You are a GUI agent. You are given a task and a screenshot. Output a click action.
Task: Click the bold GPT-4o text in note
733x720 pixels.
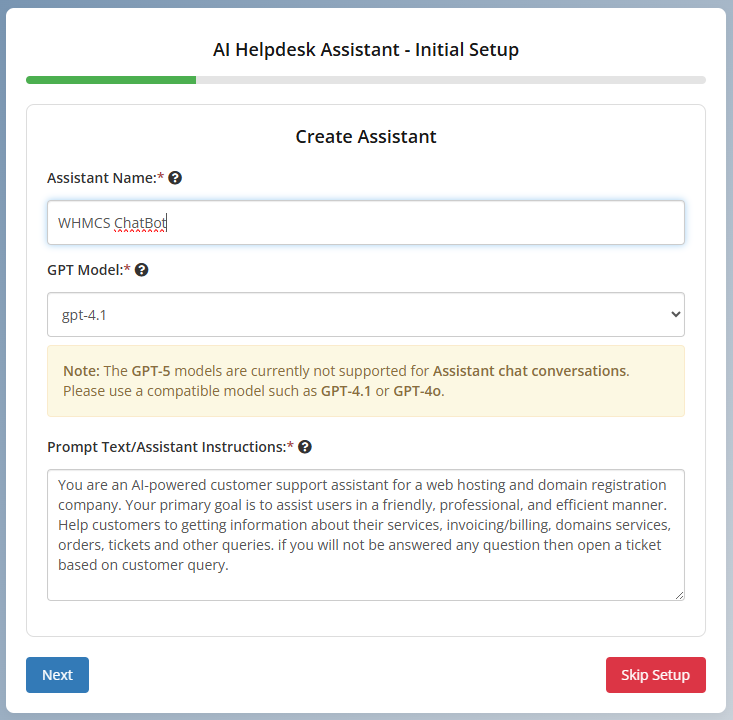coord(417,391)
